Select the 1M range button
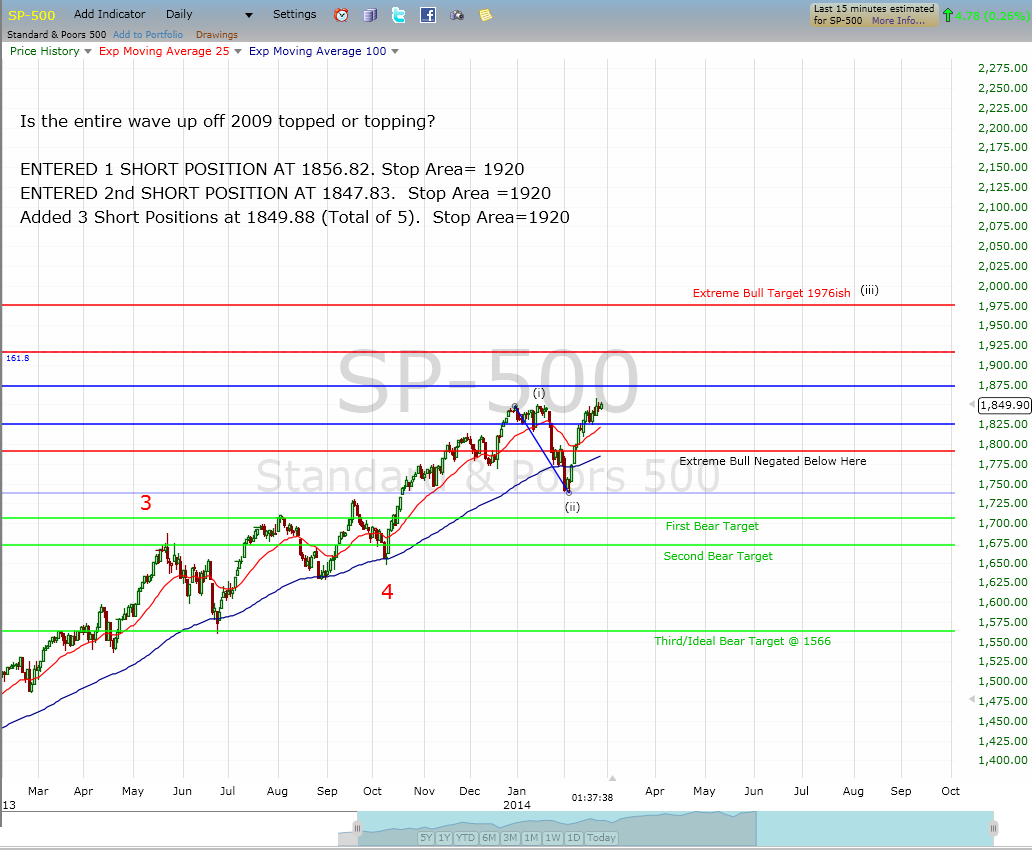1032x850 pixels. (x=531, y=837)
